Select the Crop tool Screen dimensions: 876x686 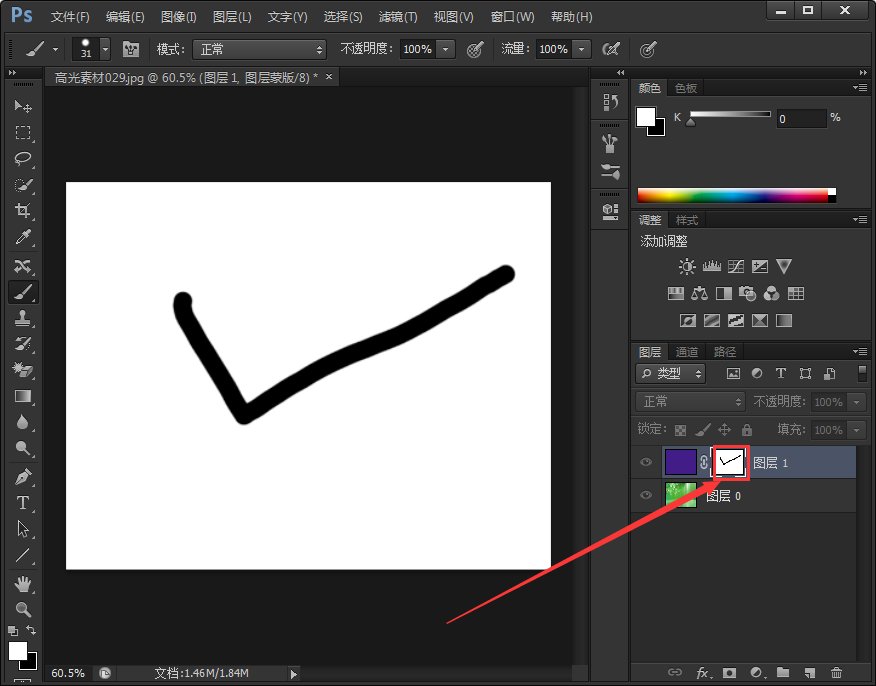point(22,211)
